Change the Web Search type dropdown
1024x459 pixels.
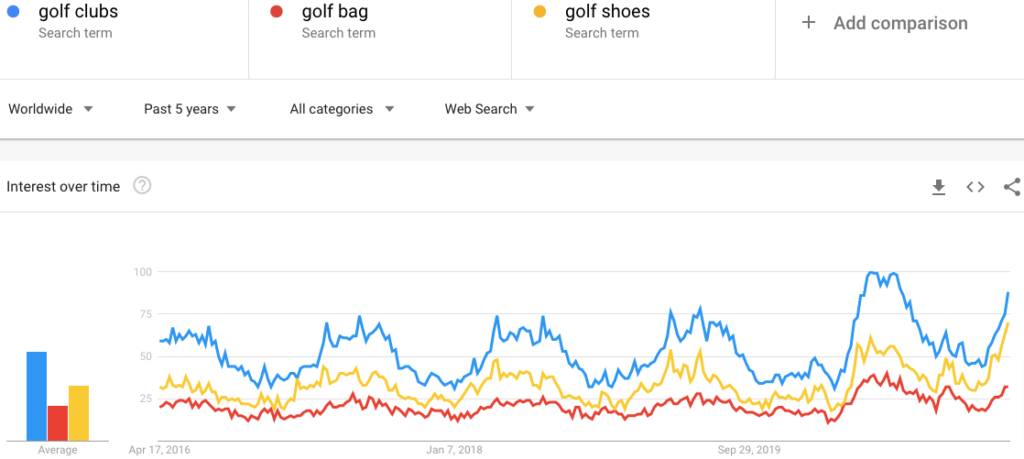[489, 109]
